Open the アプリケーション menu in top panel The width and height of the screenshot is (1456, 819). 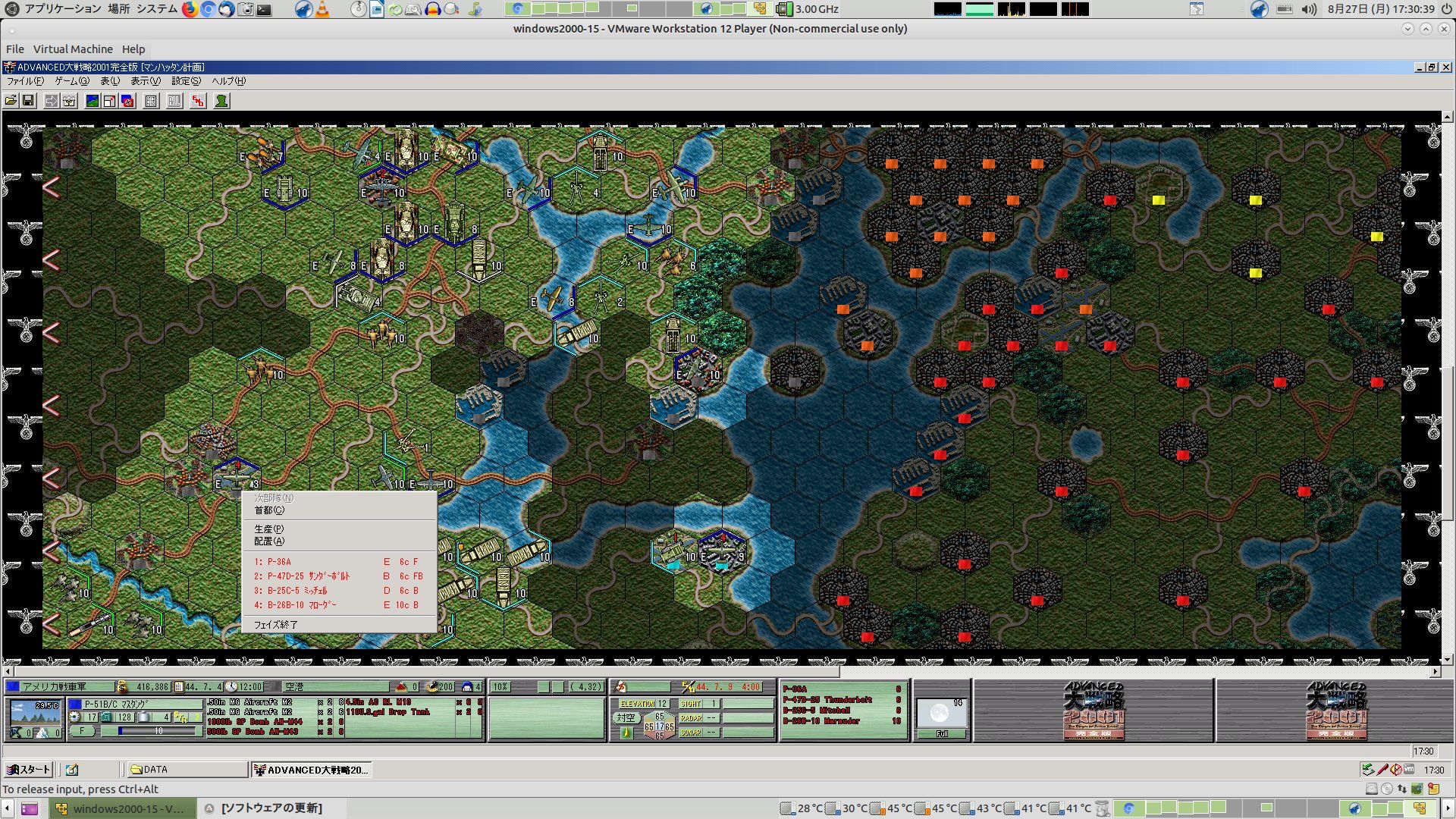(62, 9)
